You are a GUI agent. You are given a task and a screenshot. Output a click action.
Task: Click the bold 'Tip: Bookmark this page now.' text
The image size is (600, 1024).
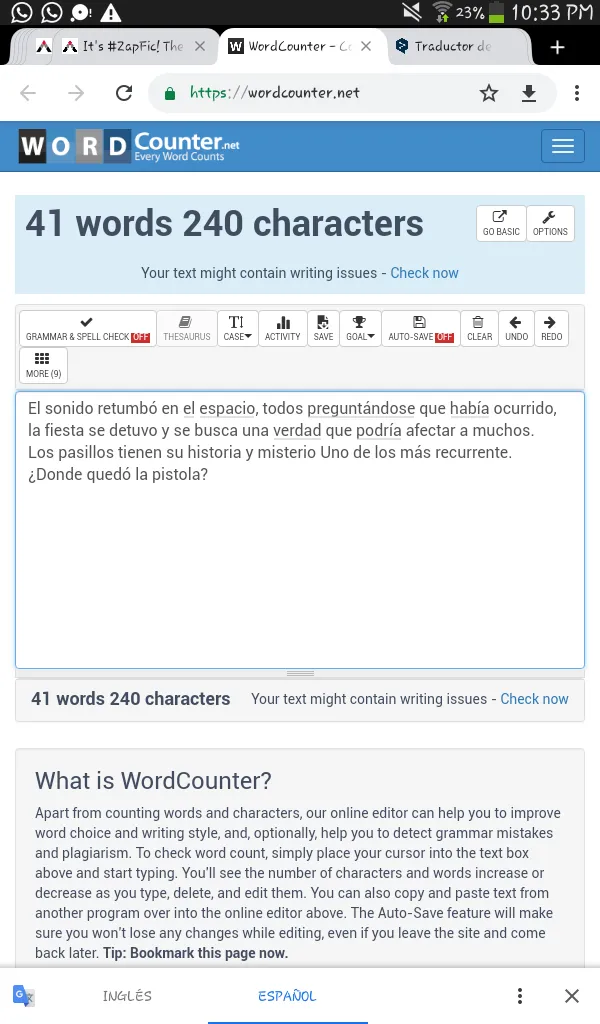click(x=195, y=953)
